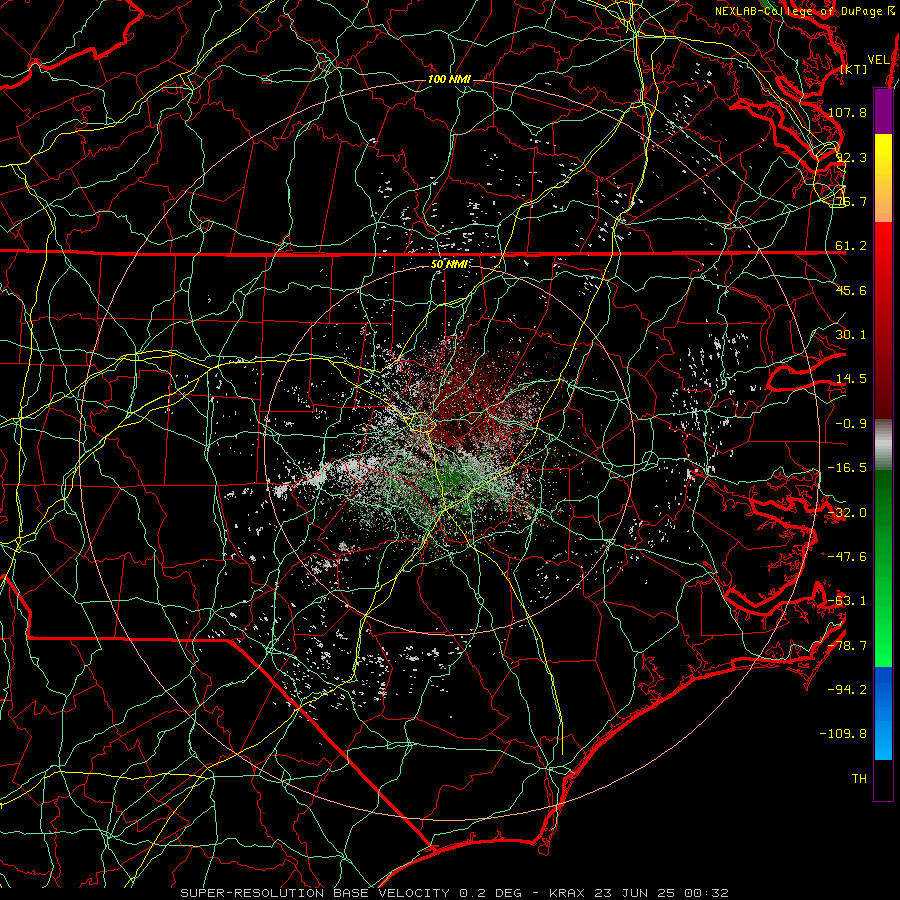Click the 92.3 velocity scale value
900x900 pixels.
coord(851,157)
